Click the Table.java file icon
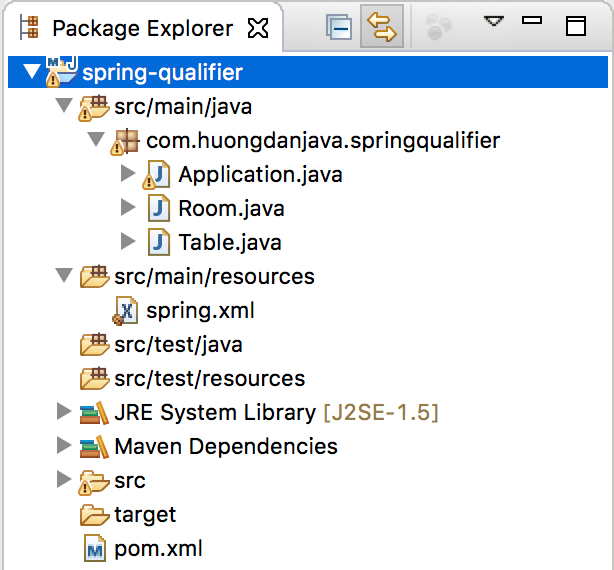 point(159,242)
